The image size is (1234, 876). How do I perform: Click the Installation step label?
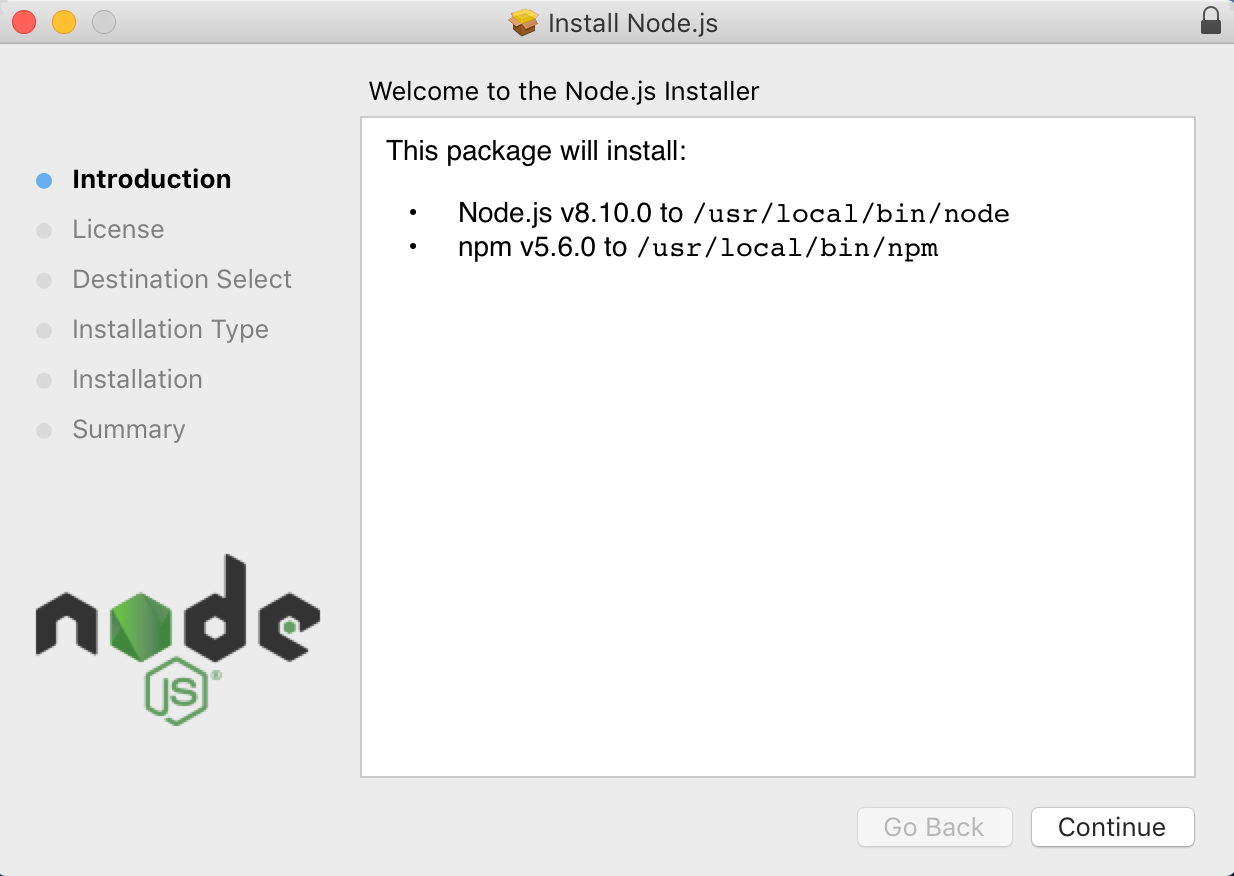(137, 379)
